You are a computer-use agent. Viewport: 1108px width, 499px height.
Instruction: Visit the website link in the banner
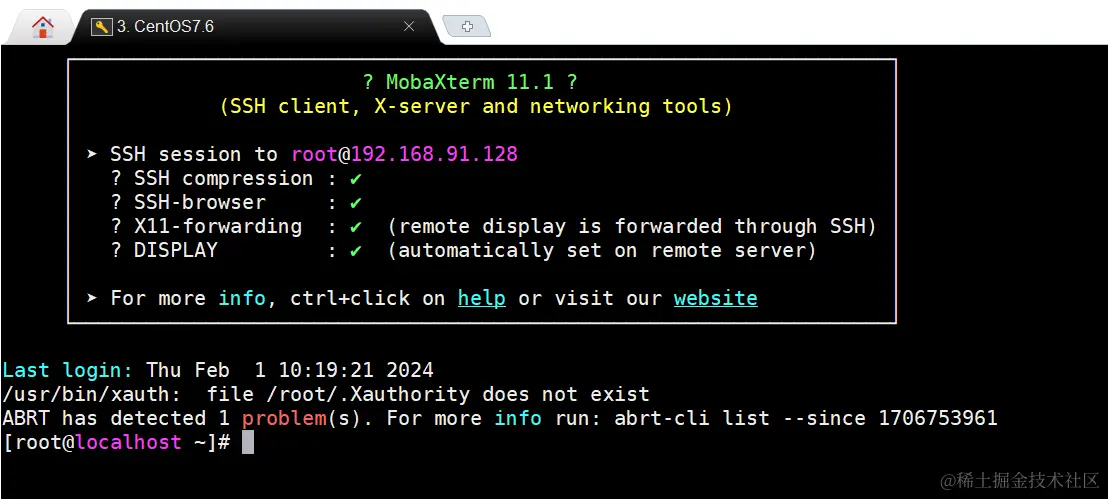click(x=715, y=298)
